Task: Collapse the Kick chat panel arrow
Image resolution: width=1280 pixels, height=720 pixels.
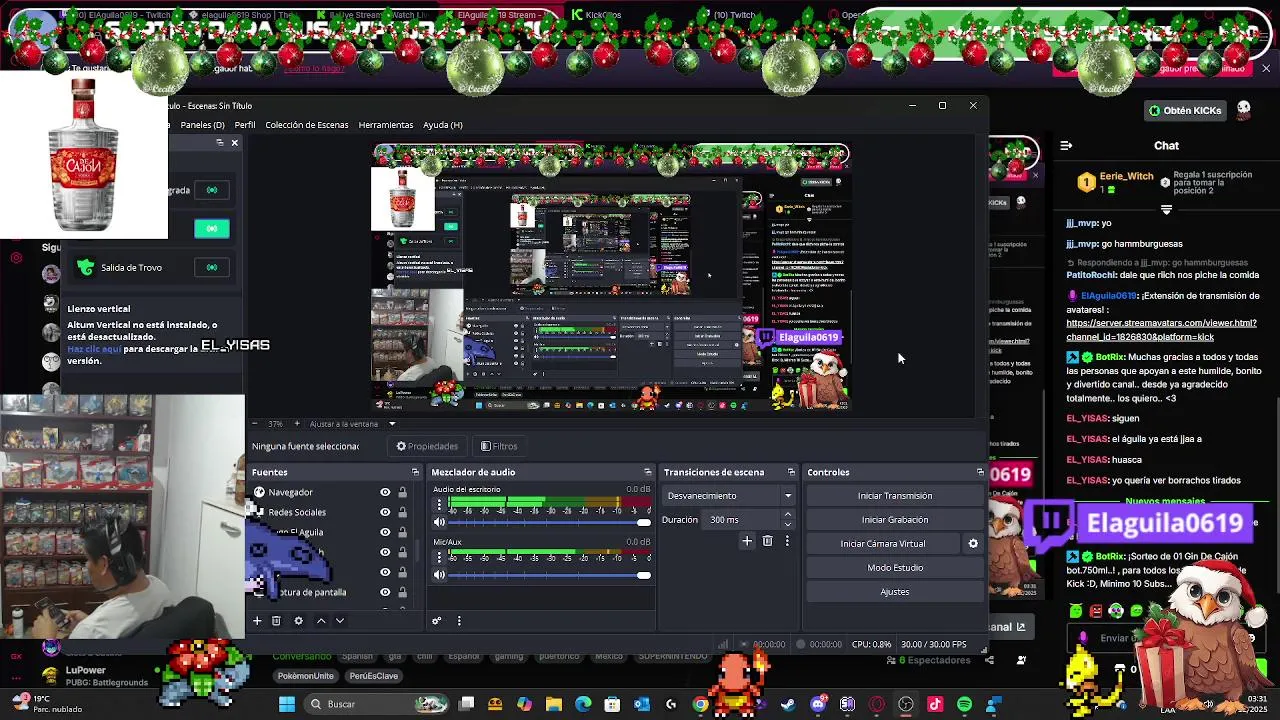Action: (1066, 146)
